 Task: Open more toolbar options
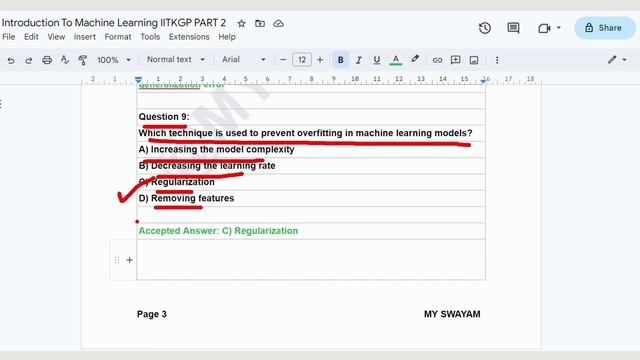(x=497, y=60)
